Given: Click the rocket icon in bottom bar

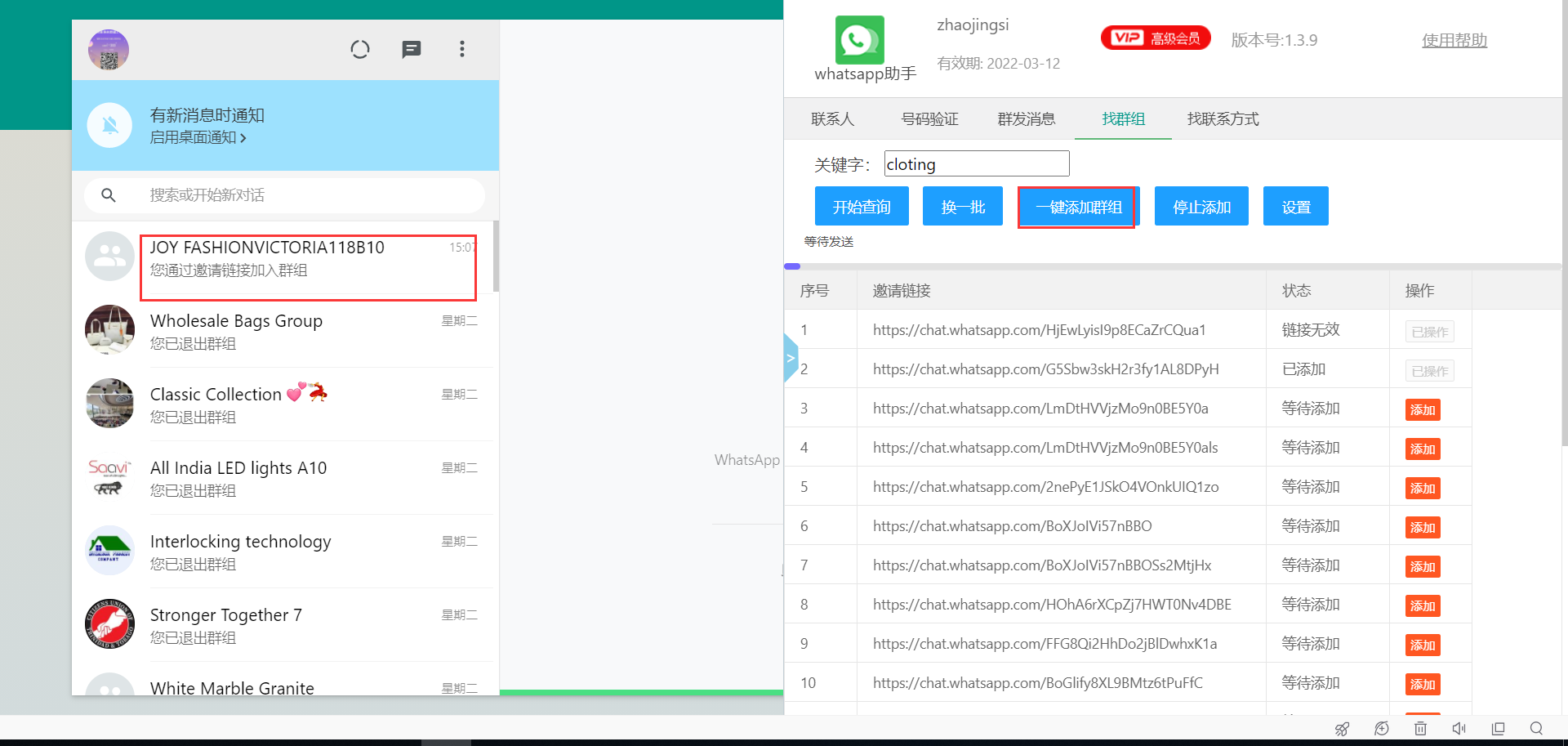Looking at the screenshot, I should pyautogui.click(x=1342, y=728).
